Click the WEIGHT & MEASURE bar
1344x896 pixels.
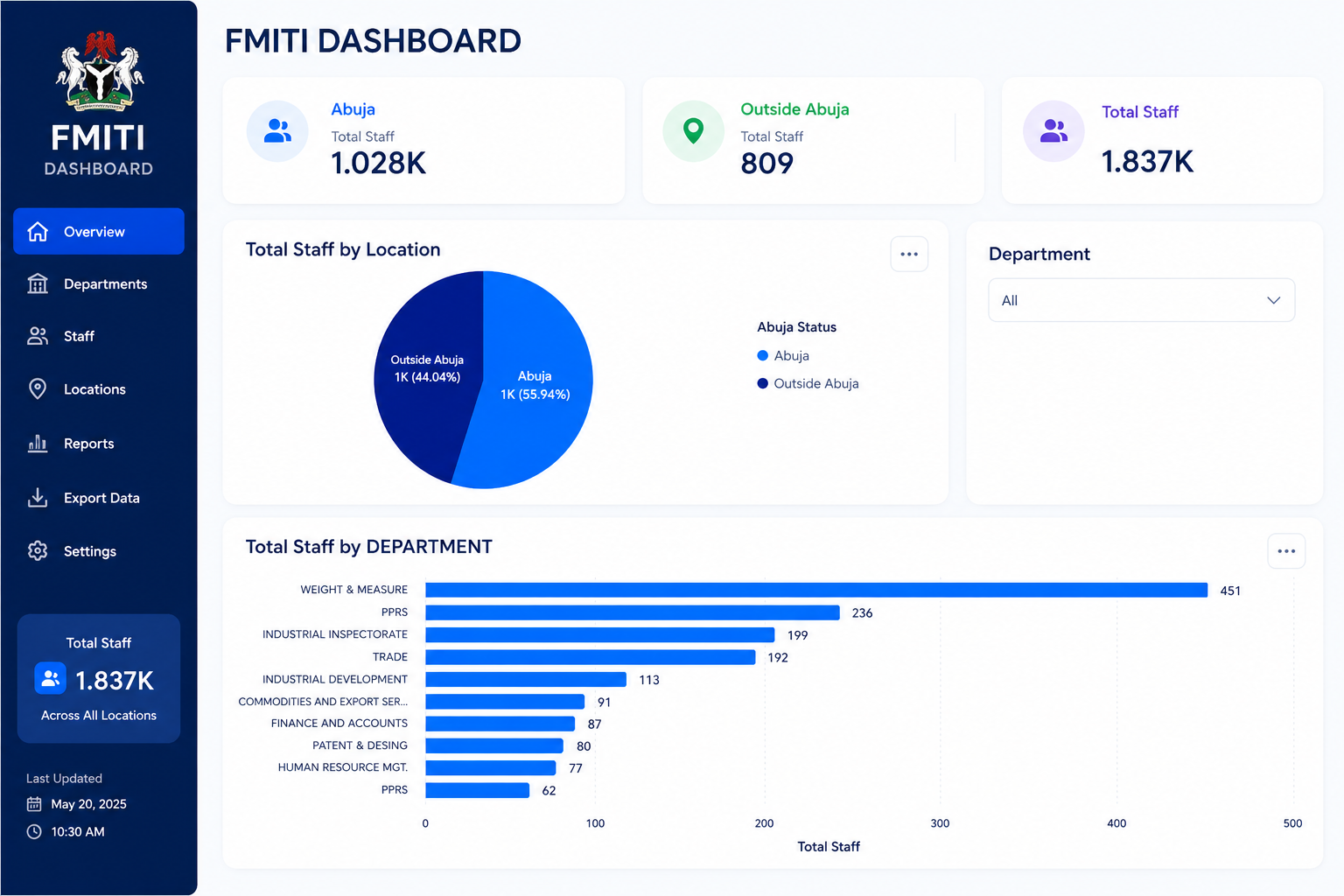[816, 590]
